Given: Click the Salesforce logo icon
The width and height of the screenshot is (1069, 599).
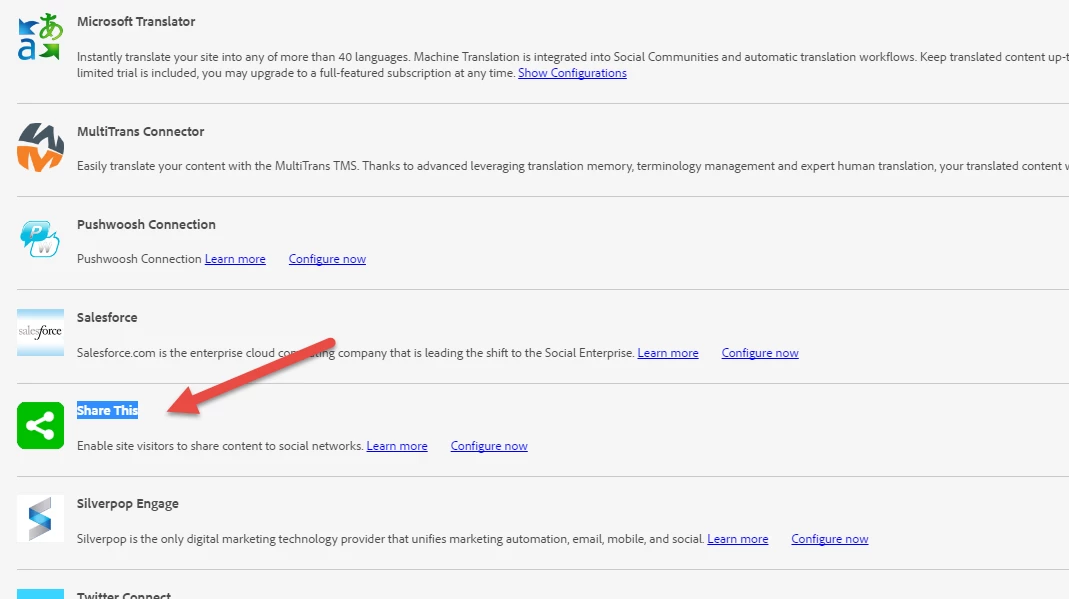Looking at the screenshot, I should click(x=40, y=333).
